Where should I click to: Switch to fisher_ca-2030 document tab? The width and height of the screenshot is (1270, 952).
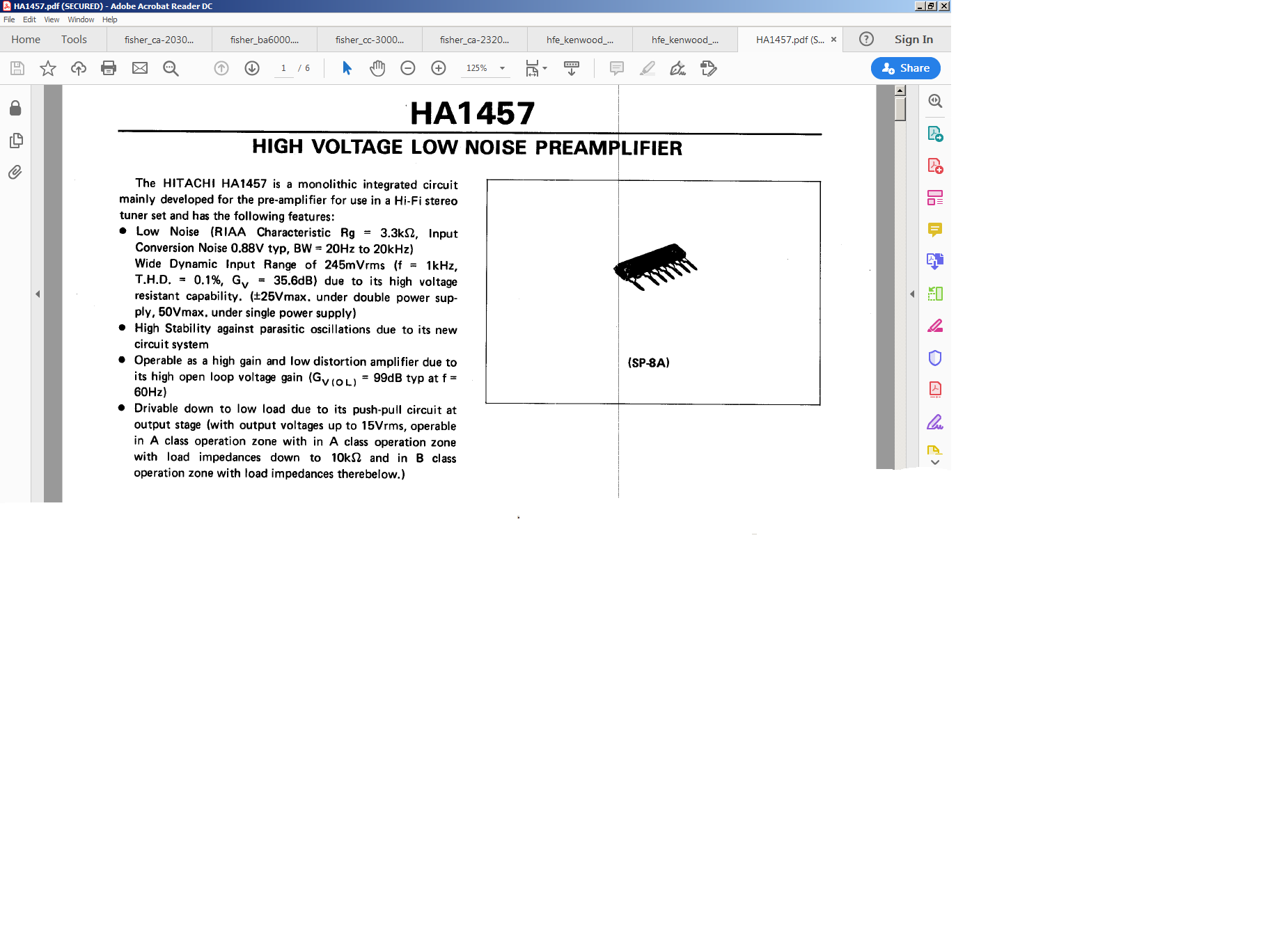(159, 40)
